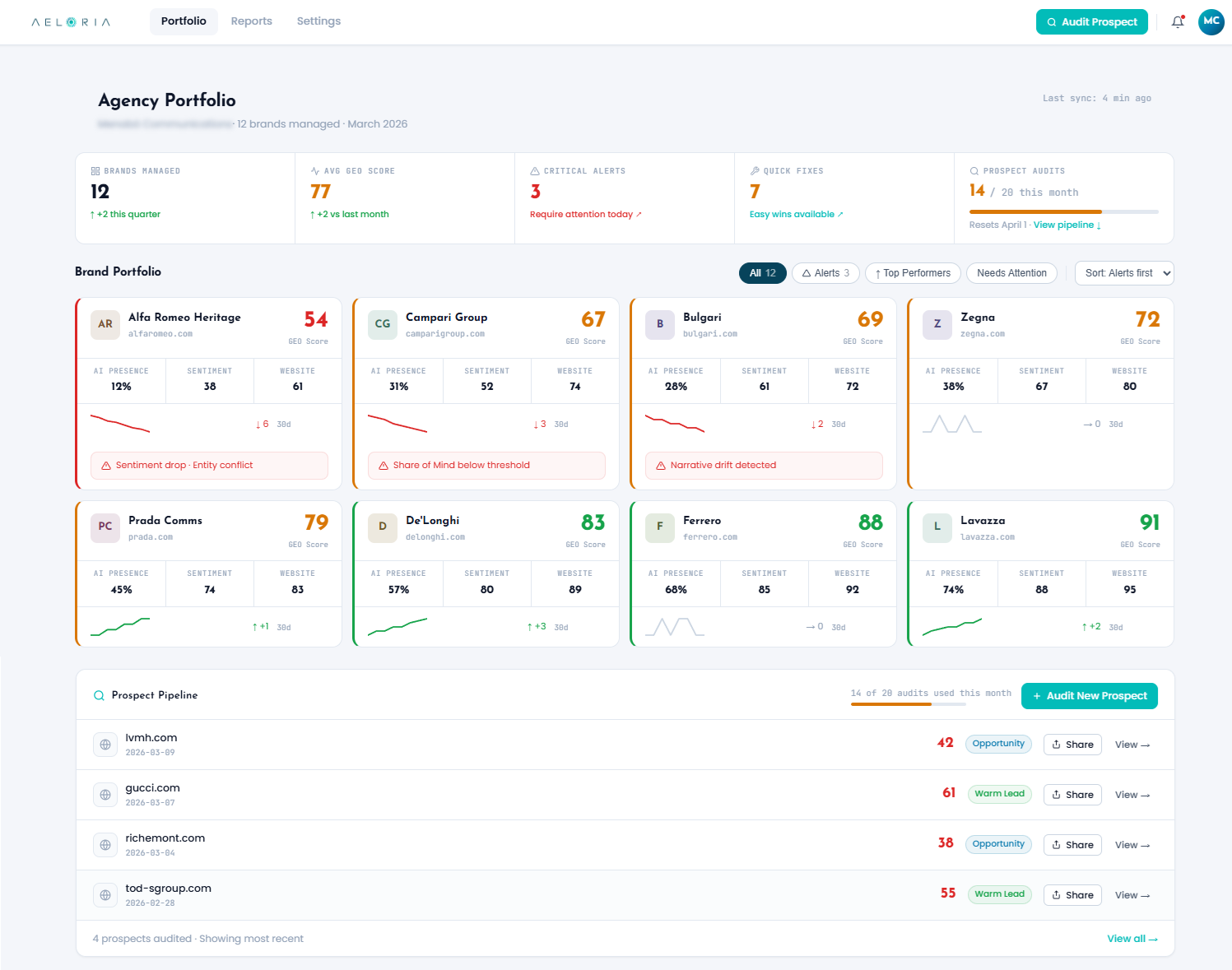The width and height of the screenshot is (1232, 970).
Task: Click the Audit New Prospect button
Action: tap(1089, 696)
